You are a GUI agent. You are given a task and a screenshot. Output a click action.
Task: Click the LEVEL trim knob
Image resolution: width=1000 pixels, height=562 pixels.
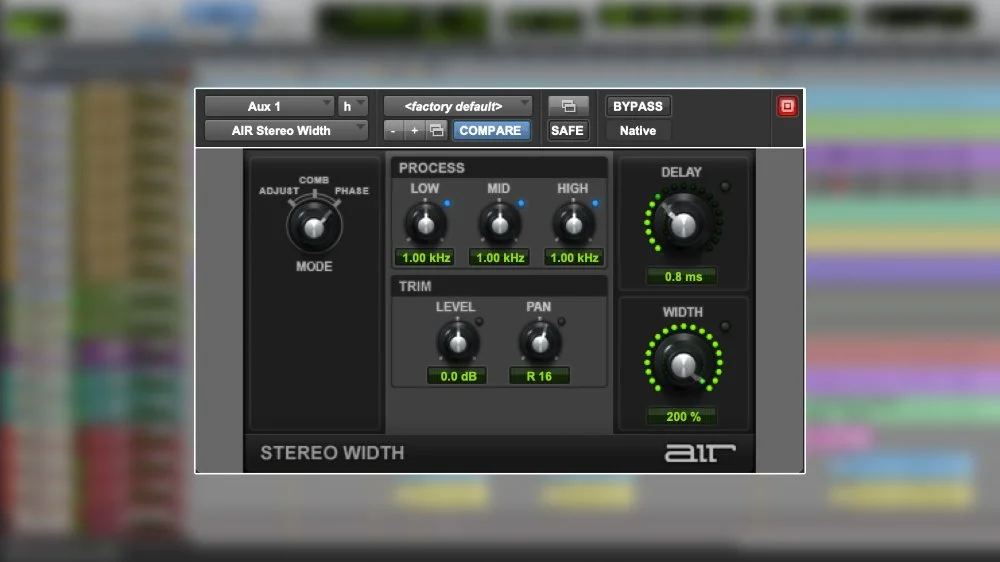(458, 343)
